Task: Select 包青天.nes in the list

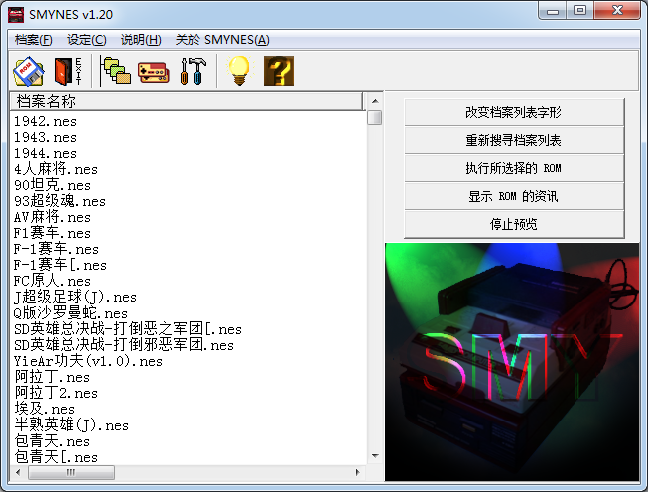Action: pos(52,441)
